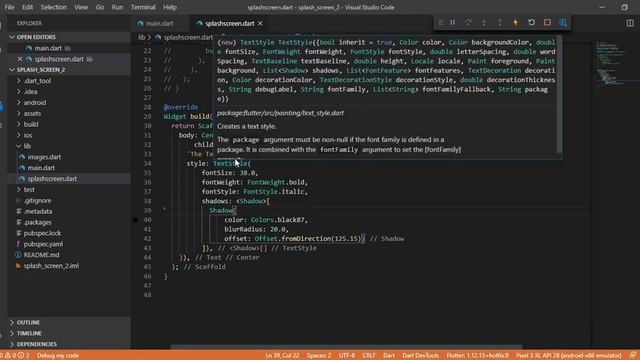The width and height of the screenshot is (640, 360).
Task: Open the .gitignore file
Action: (69, 200)
